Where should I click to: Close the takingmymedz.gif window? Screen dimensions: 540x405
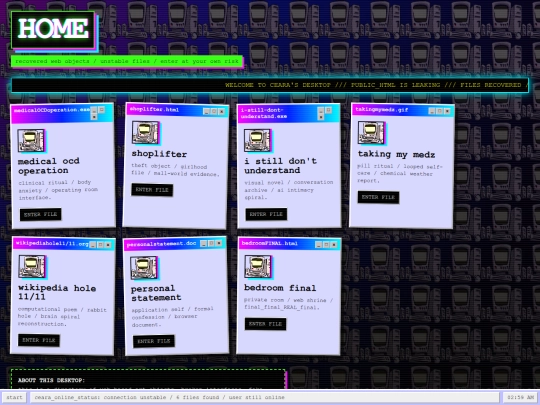point(447,111)
